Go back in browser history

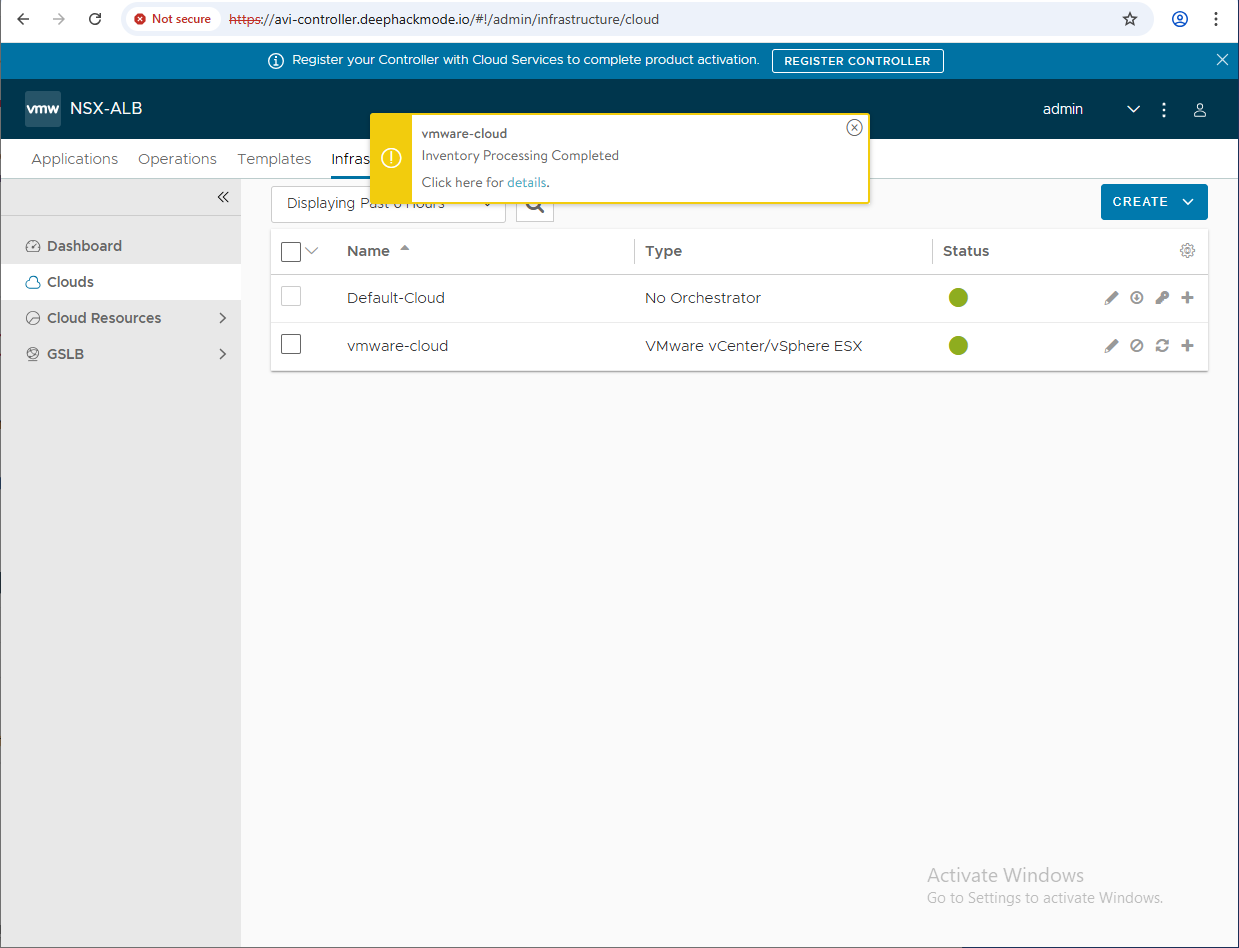[x=23, y=19]
